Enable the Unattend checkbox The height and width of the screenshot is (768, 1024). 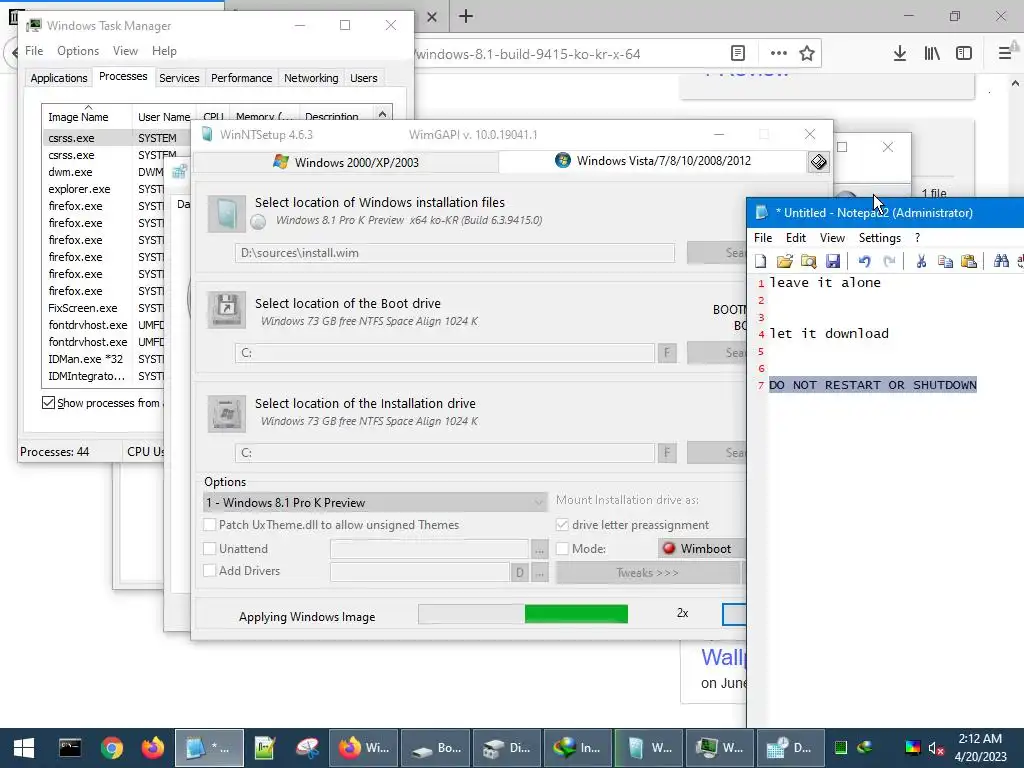210,549
